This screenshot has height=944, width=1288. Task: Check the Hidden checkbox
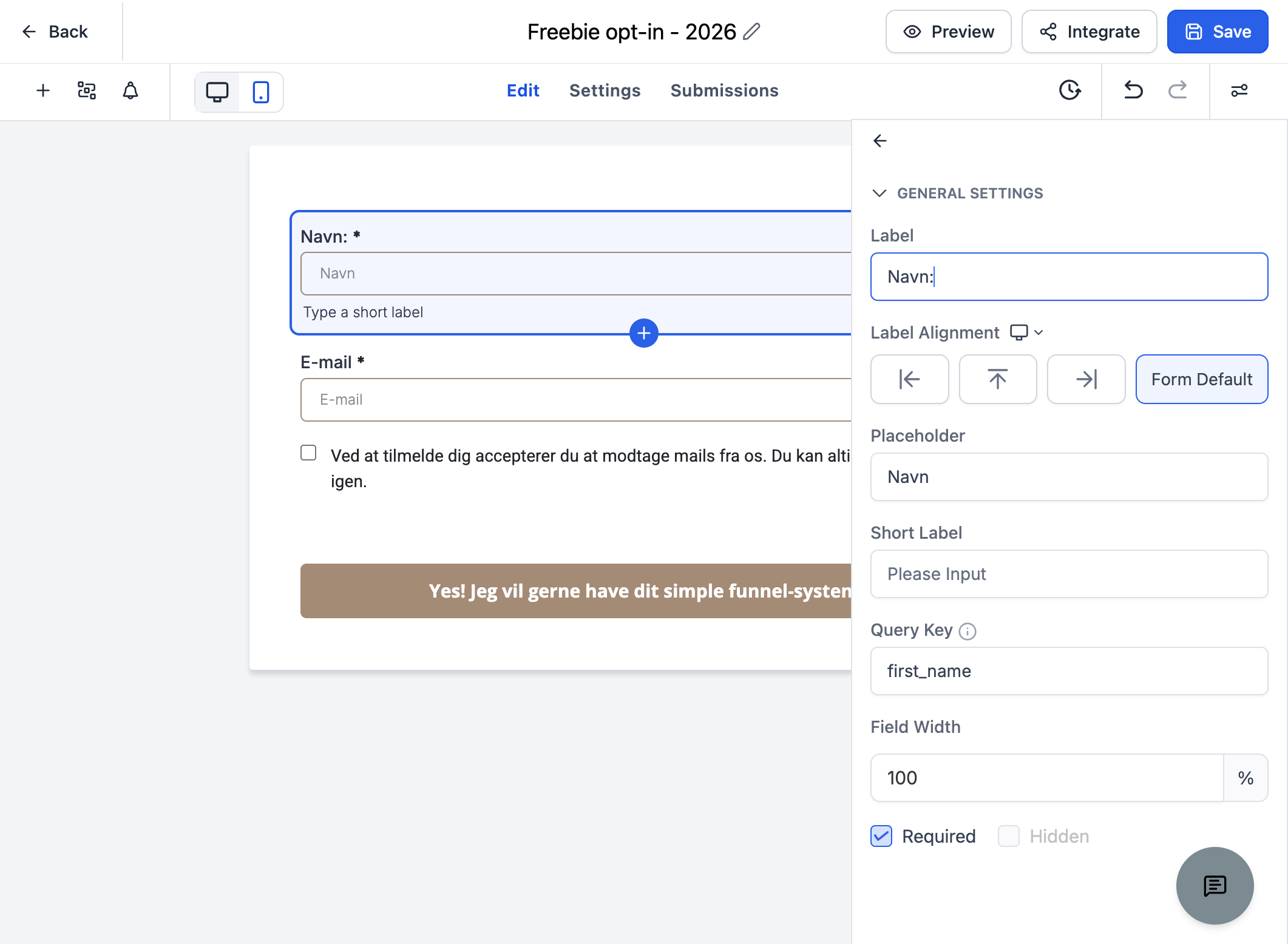pyautogui.click(x=1009, y=836)
